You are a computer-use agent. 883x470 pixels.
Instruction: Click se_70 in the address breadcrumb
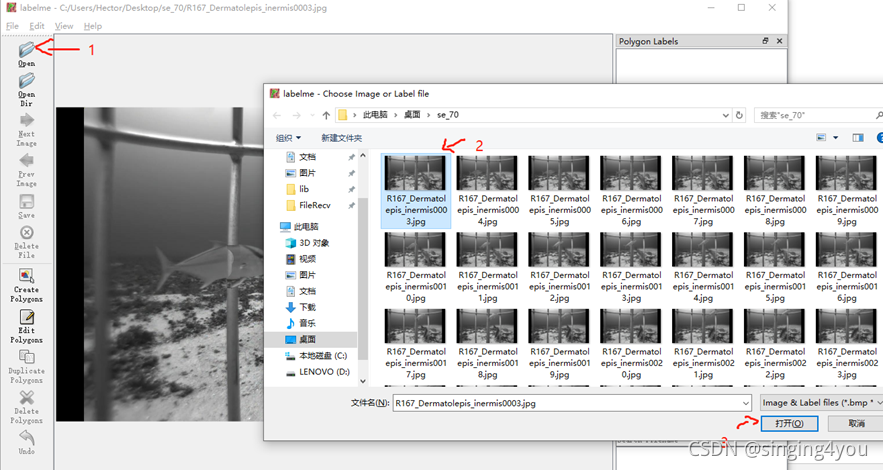pyautogui.click(x=448, y=115)
